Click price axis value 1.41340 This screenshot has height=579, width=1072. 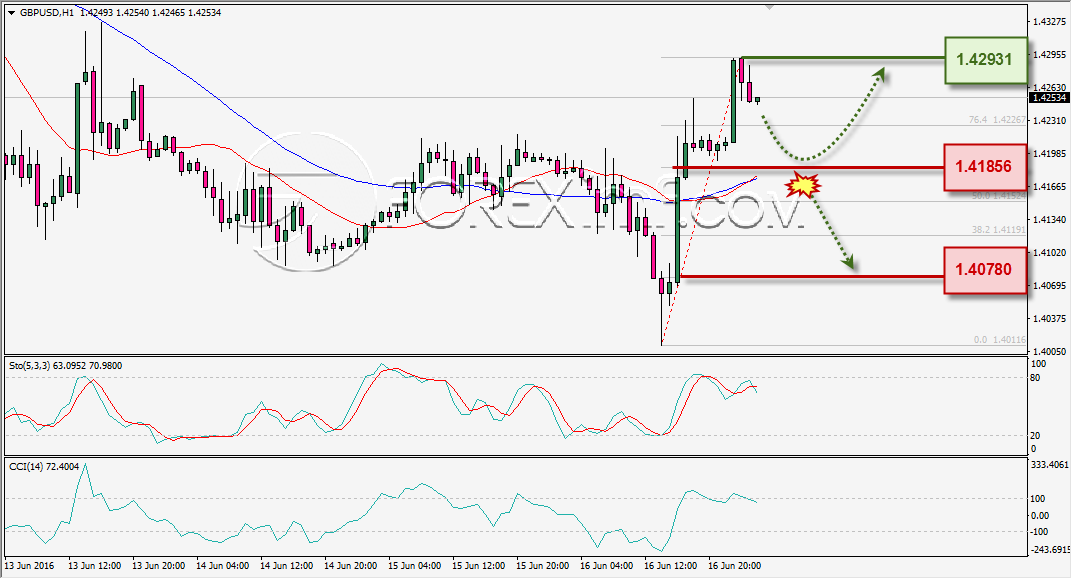click(x=1049, y=219)
